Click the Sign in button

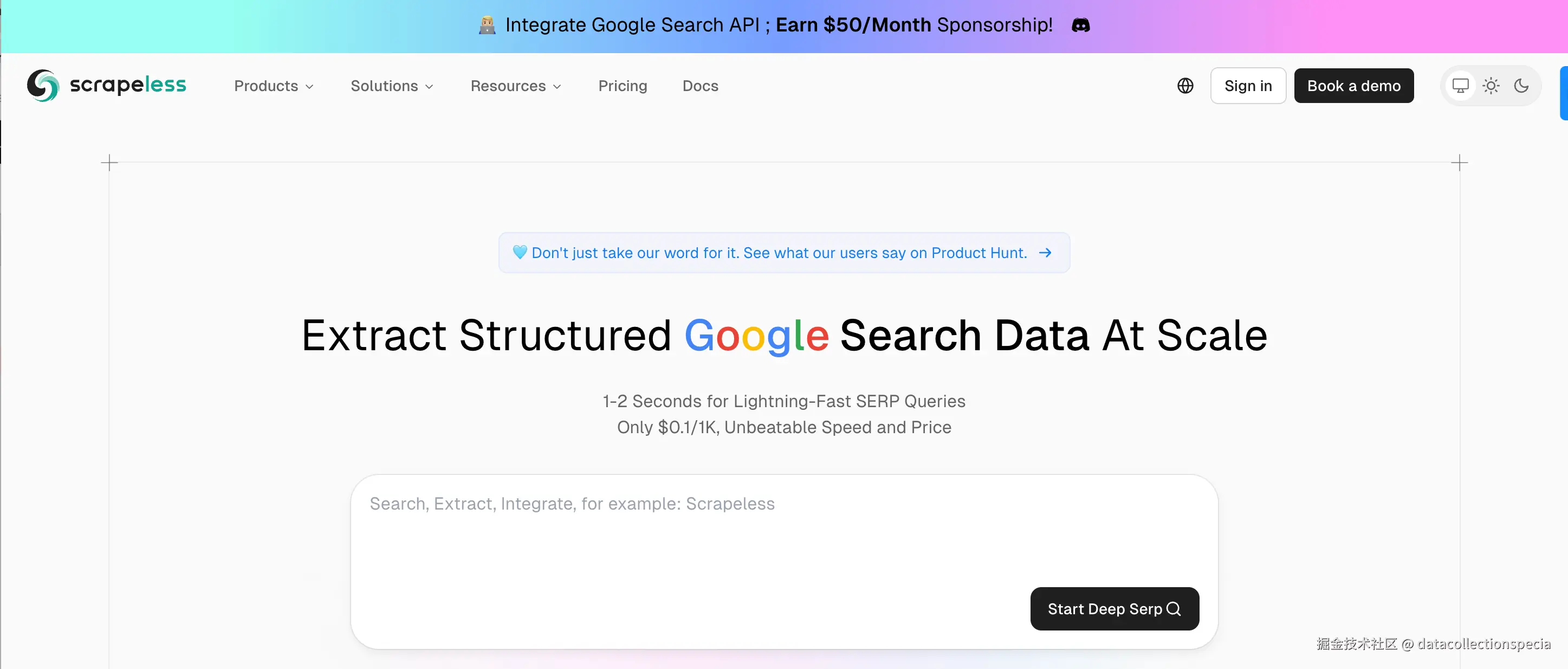point(1248,86)
